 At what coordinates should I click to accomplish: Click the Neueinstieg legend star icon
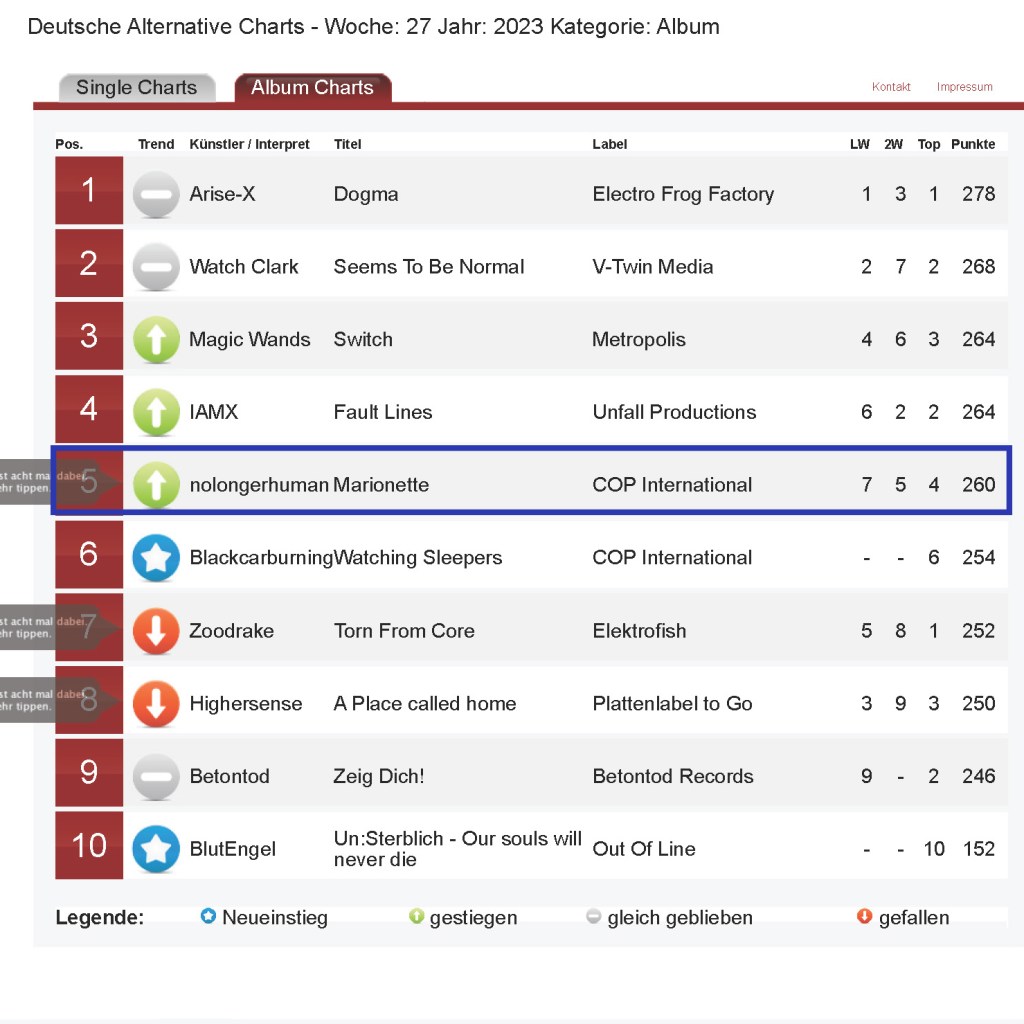(x=208, y=917)
